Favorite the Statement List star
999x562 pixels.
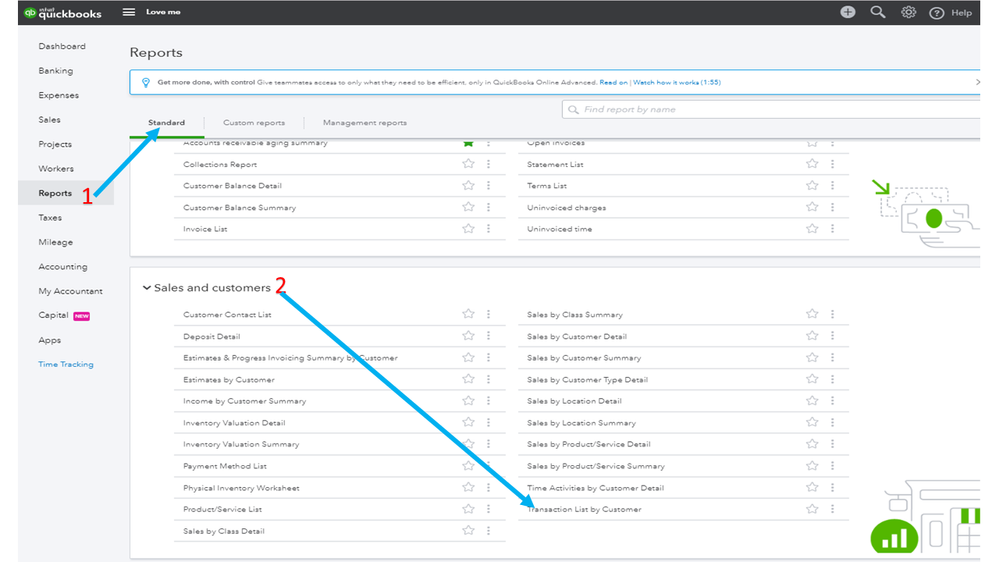click(x=812, y=164)
